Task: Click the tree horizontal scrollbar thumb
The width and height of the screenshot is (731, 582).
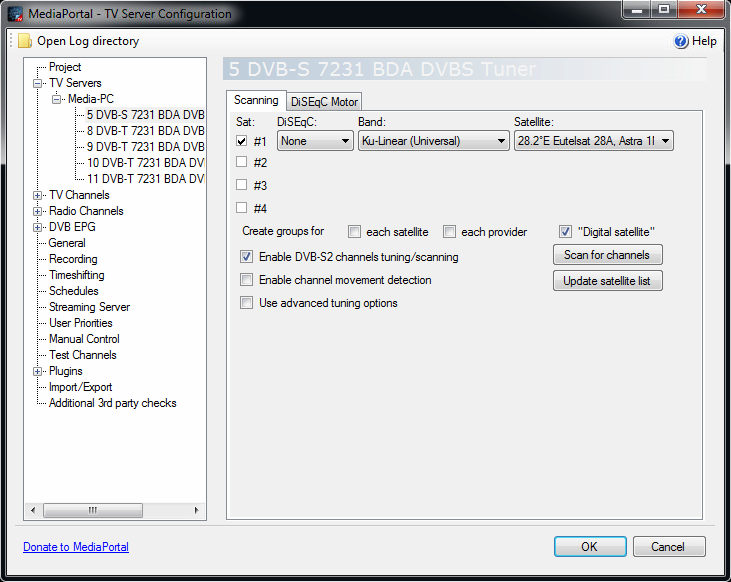Action: 93,510
